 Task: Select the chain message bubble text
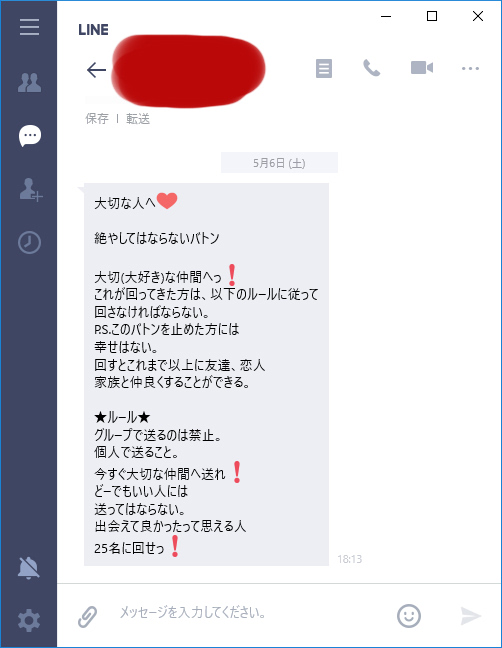206,374
